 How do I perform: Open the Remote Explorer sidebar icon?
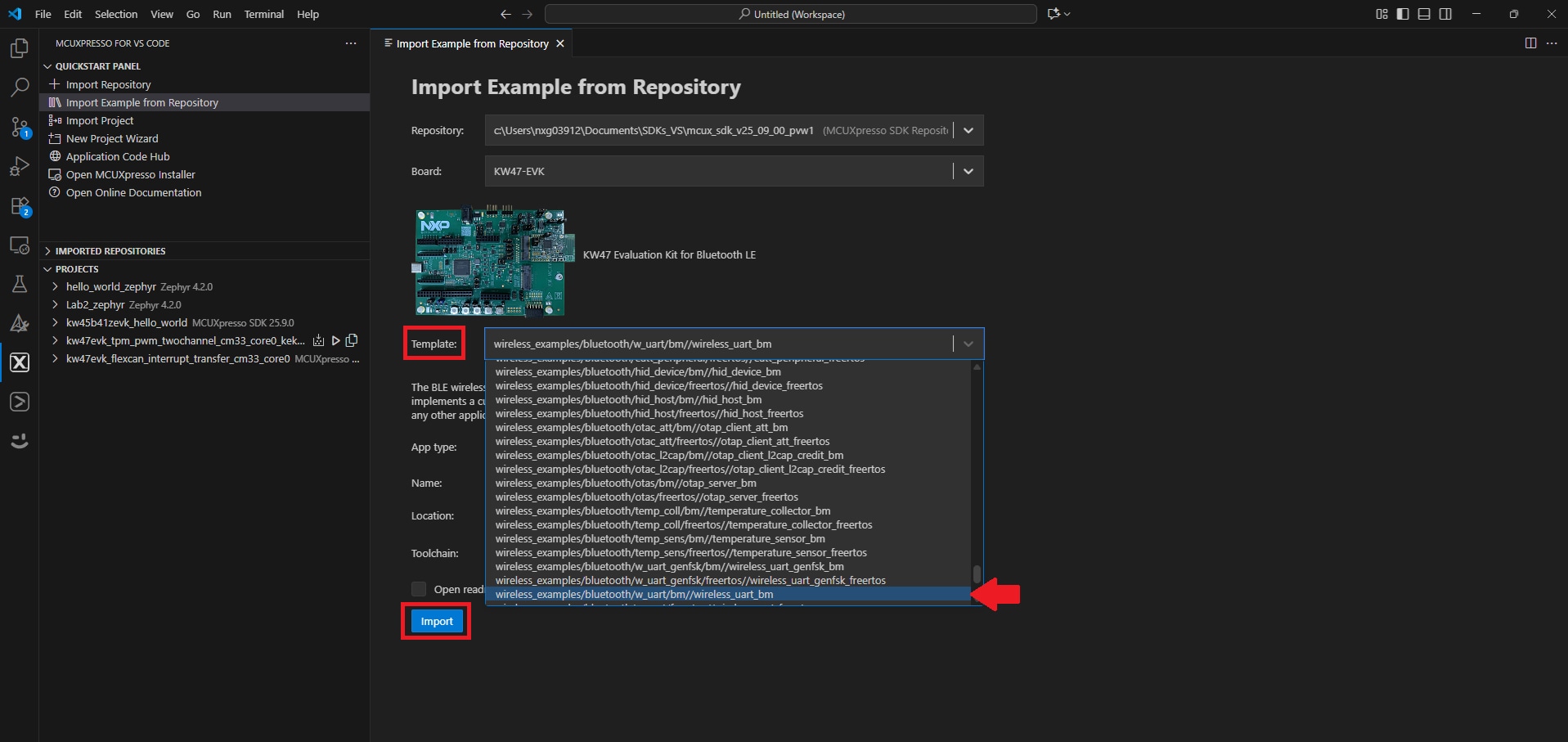[19, 245]
